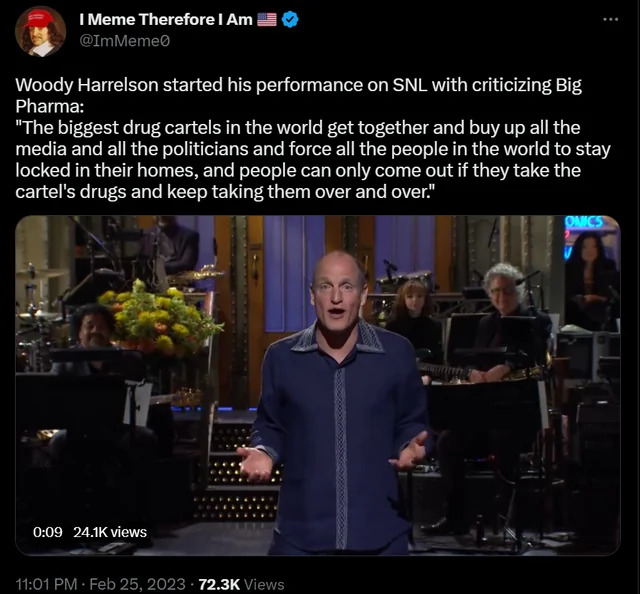
Task: Click the American flag emoji beside name
Action: point(267,19)
